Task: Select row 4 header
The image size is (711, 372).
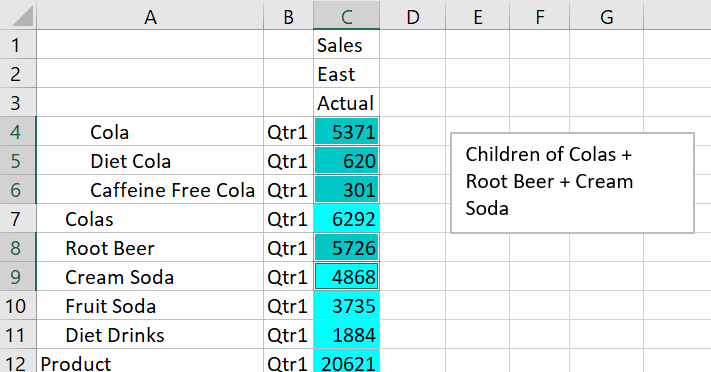Action: click(18, 132)
